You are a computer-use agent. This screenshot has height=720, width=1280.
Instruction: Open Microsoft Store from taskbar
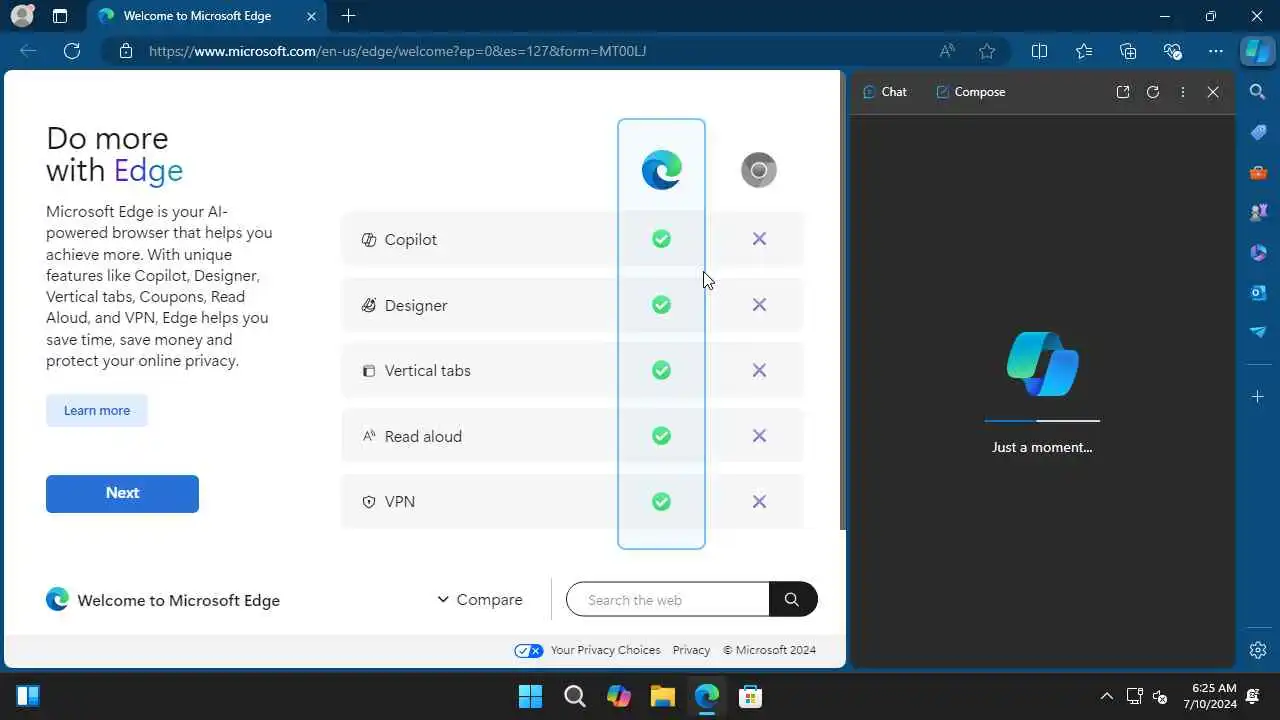[751, 696]
